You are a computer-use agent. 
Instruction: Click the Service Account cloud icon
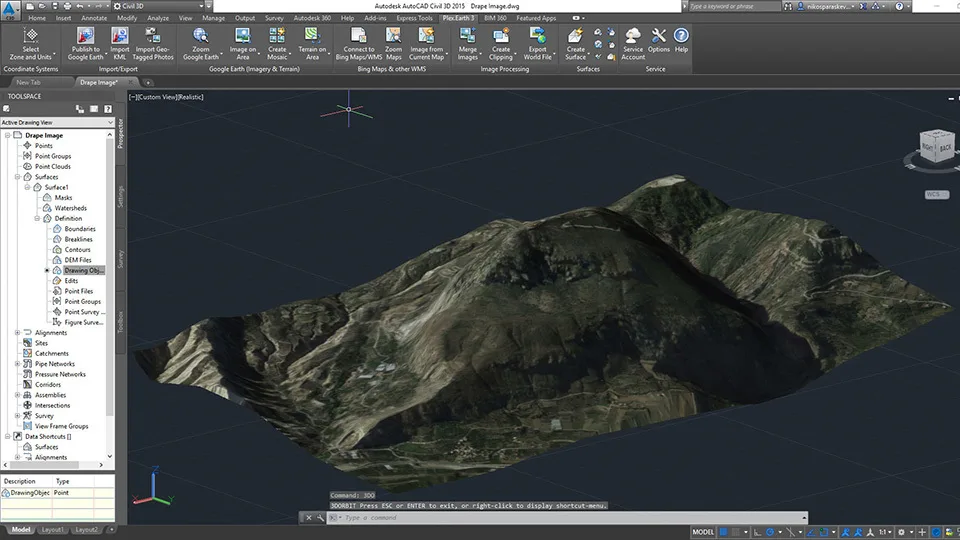[633, 36]
